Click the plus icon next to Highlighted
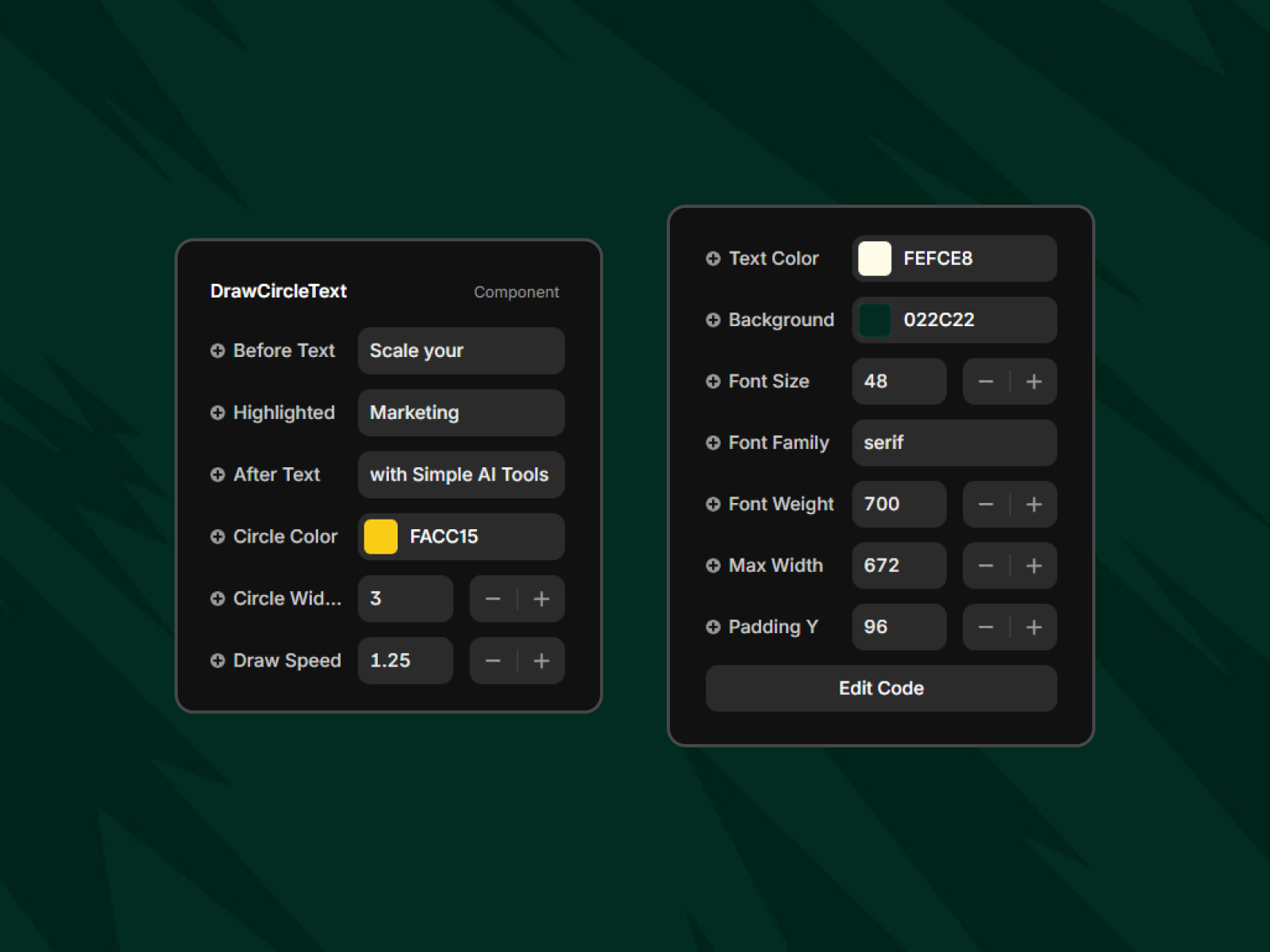Viewport: 1270px width, 952px height. tap(217, 413)
